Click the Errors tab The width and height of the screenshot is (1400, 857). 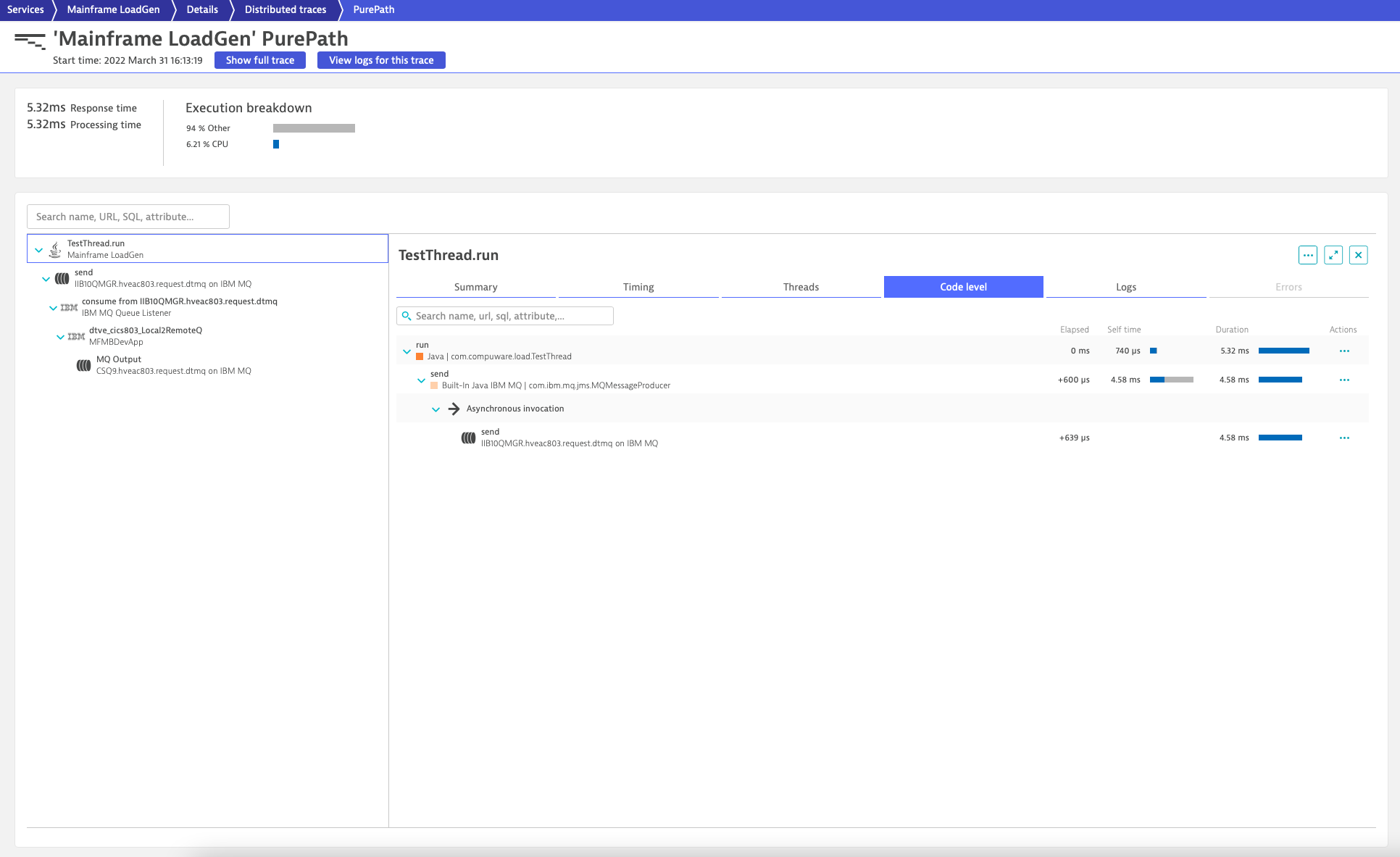click(1289, 287)
